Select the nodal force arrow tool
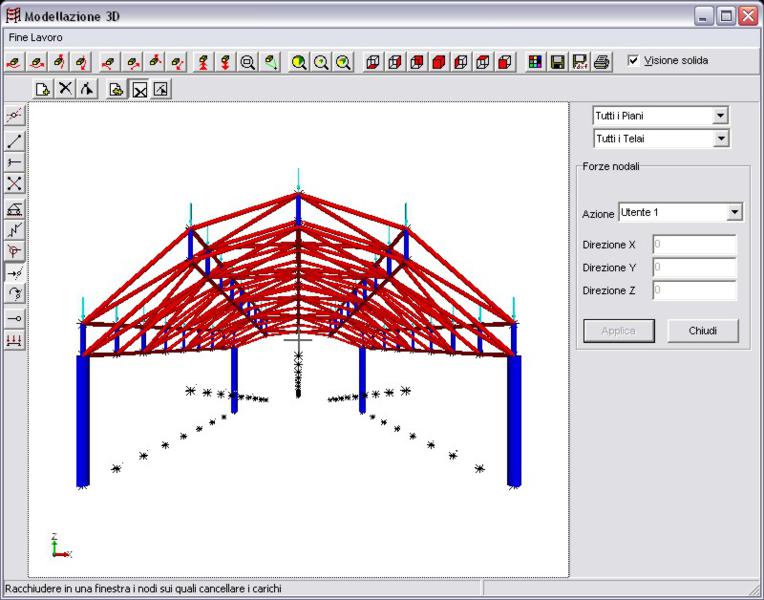This screenshot has width=764, height=600. pyautogui.click(x=15, y=272)
